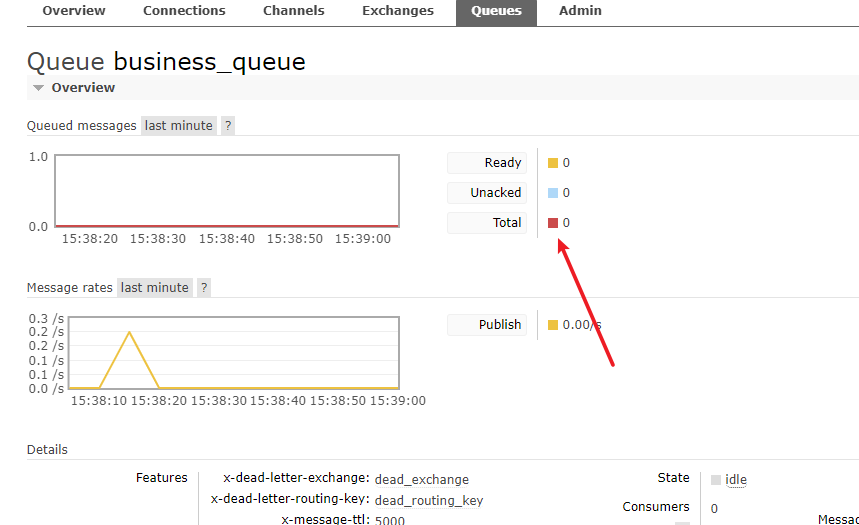This screenshot has width=859, height=525.
Task: Open the Admin tab
Action: [x=580, y=11]
